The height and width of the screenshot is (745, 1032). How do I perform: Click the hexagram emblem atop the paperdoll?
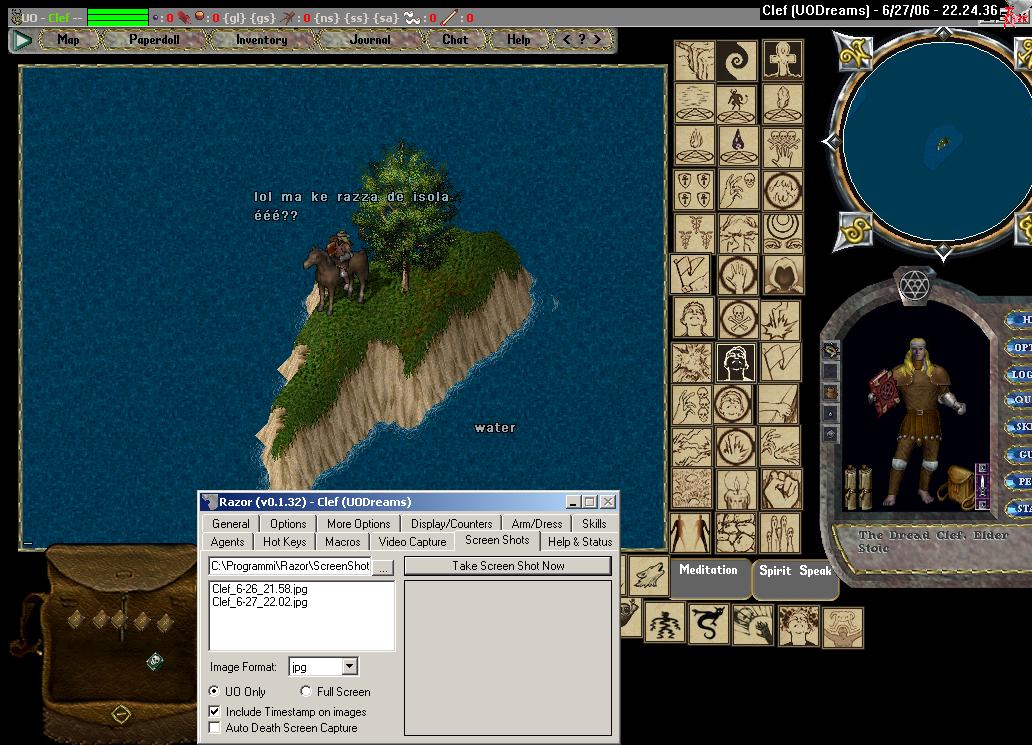point(916,286)
